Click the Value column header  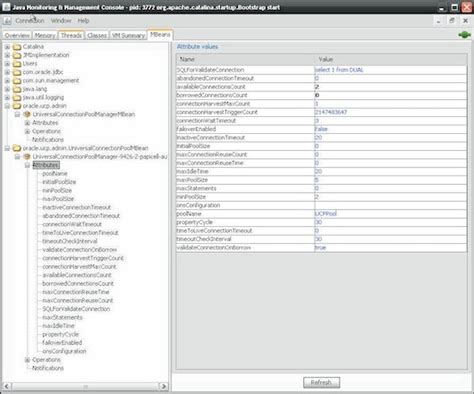(390, 59)
